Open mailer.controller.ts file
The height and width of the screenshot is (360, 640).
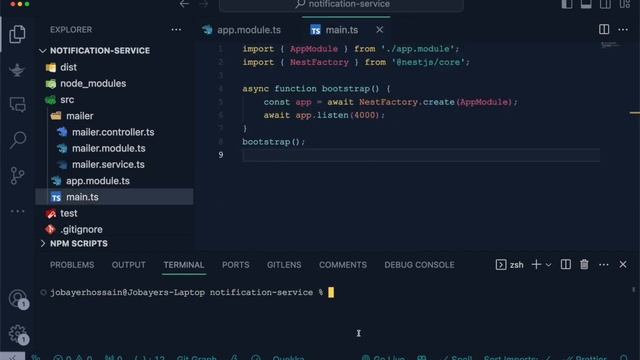click(x=113, y=132)
